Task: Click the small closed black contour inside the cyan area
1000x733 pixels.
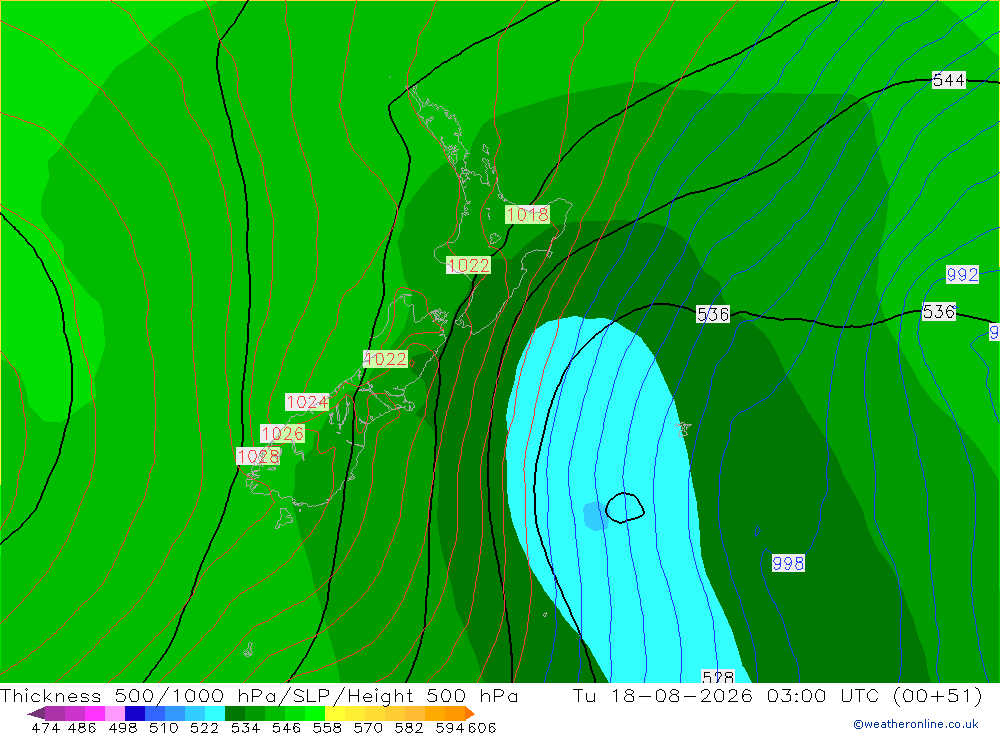Action: coord(625,508)
